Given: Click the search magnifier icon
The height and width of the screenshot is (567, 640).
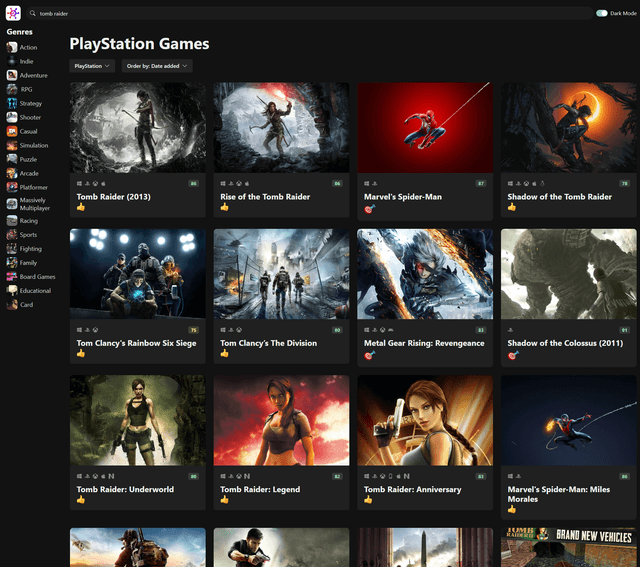Looking at the screenshot, I should click(33, 14).
